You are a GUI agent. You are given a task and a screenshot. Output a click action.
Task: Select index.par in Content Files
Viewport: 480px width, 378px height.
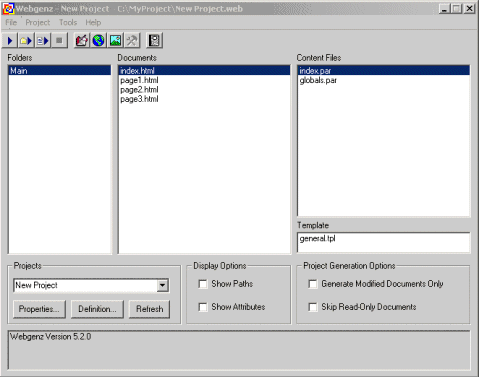click(x=384, y=71)
